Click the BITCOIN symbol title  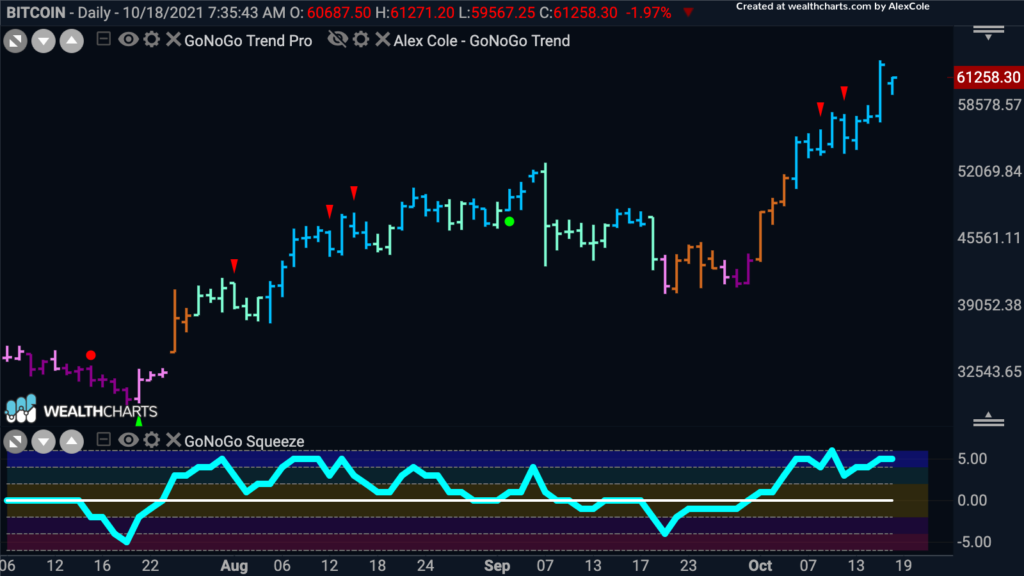(36, 13)
